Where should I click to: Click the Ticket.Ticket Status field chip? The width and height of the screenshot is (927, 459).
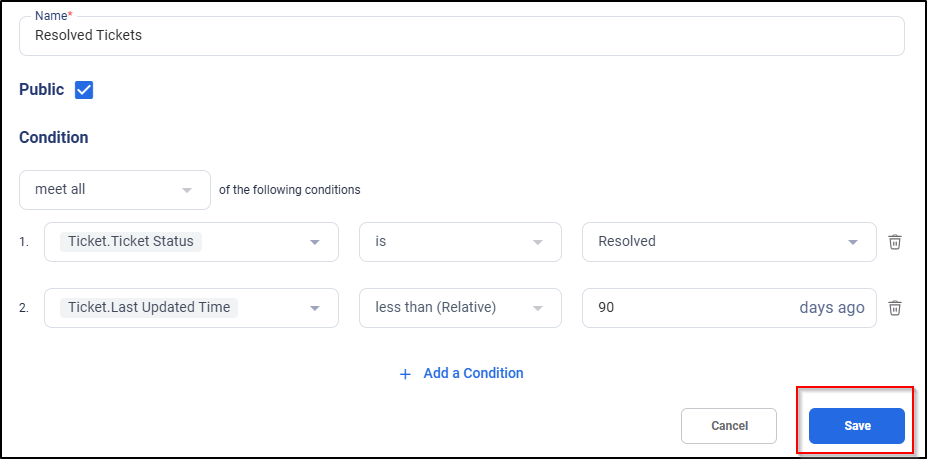[x=131, y=241]
